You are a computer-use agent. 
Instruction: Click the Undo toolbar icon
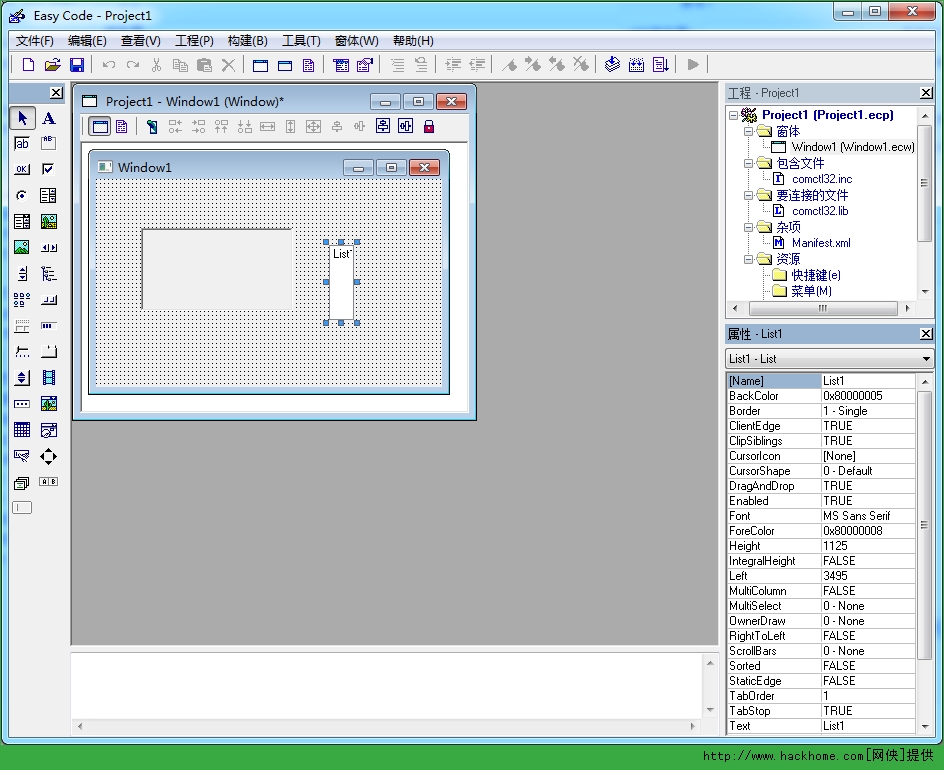click(x=108, y=64)
